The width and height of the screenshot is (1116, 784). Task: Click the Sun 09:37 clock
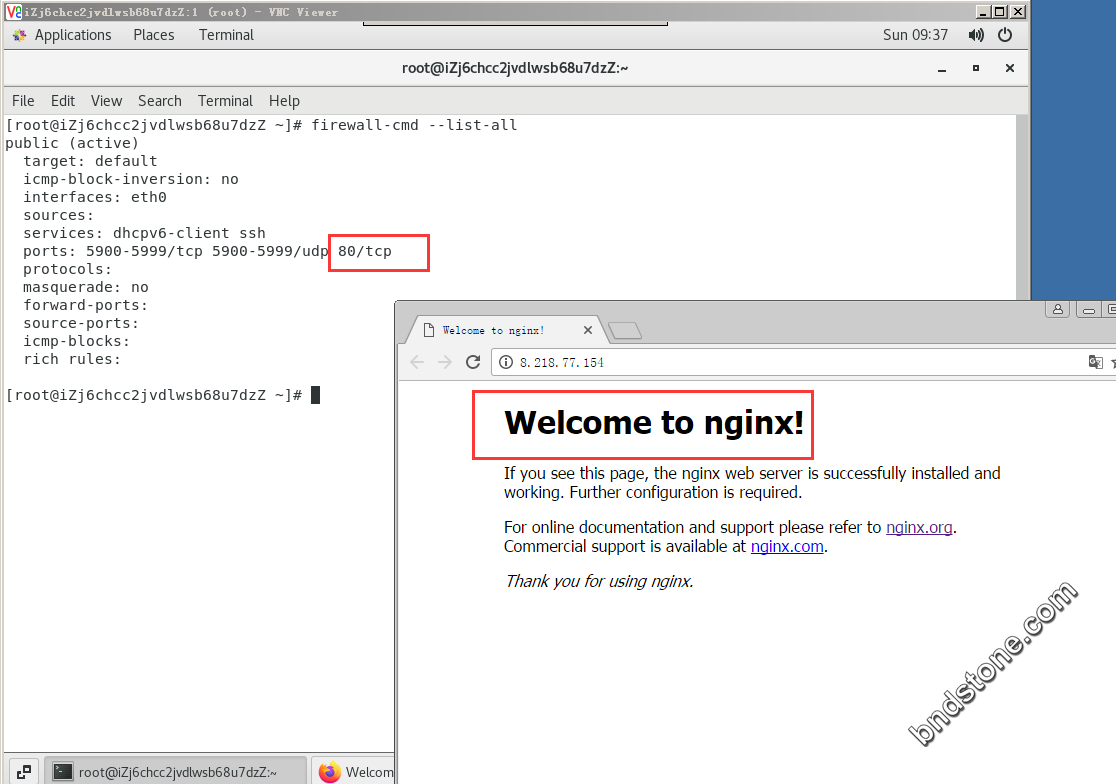pos(915,35)
